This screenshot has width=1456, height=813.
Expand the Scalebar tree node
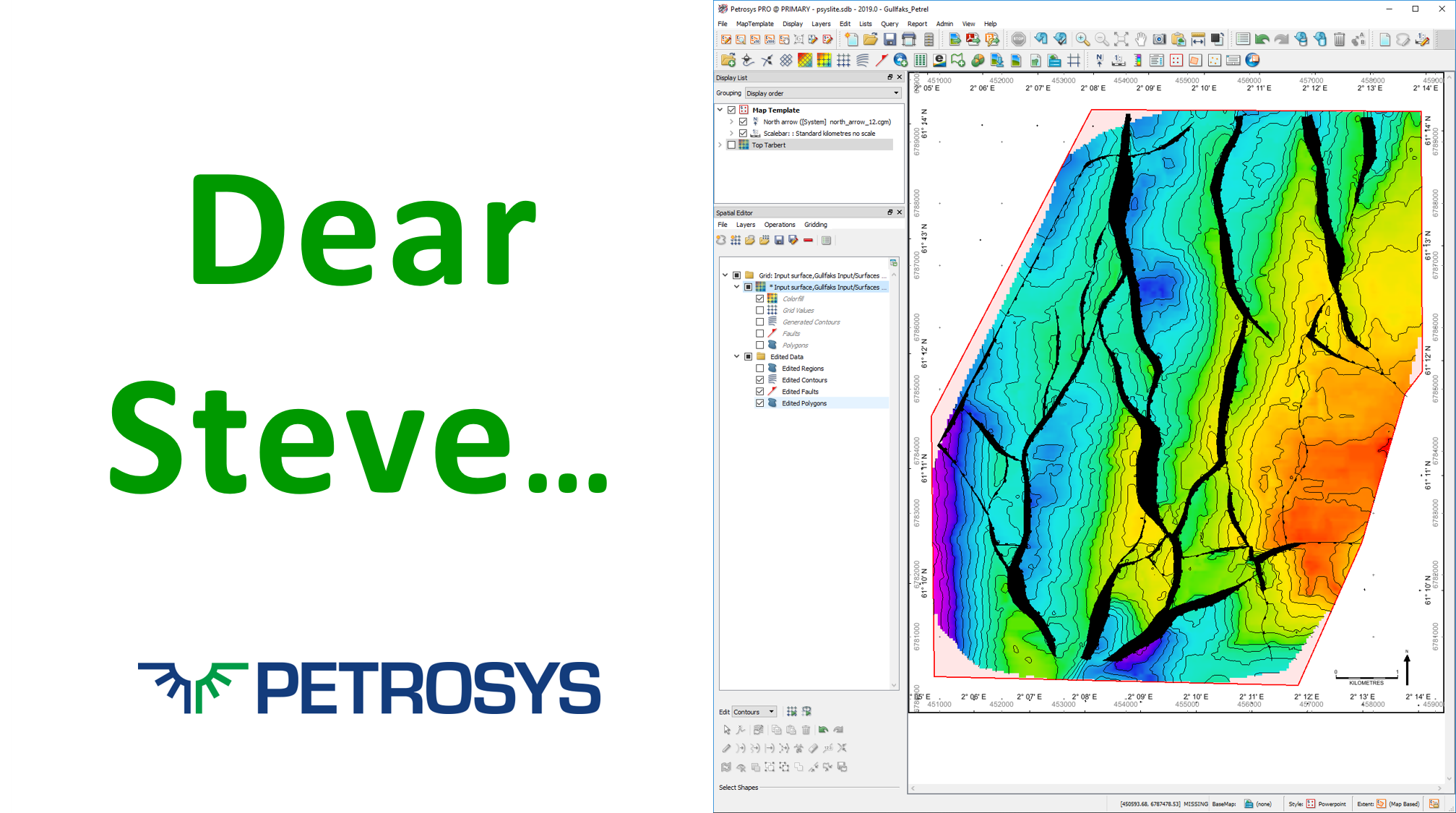732,133
